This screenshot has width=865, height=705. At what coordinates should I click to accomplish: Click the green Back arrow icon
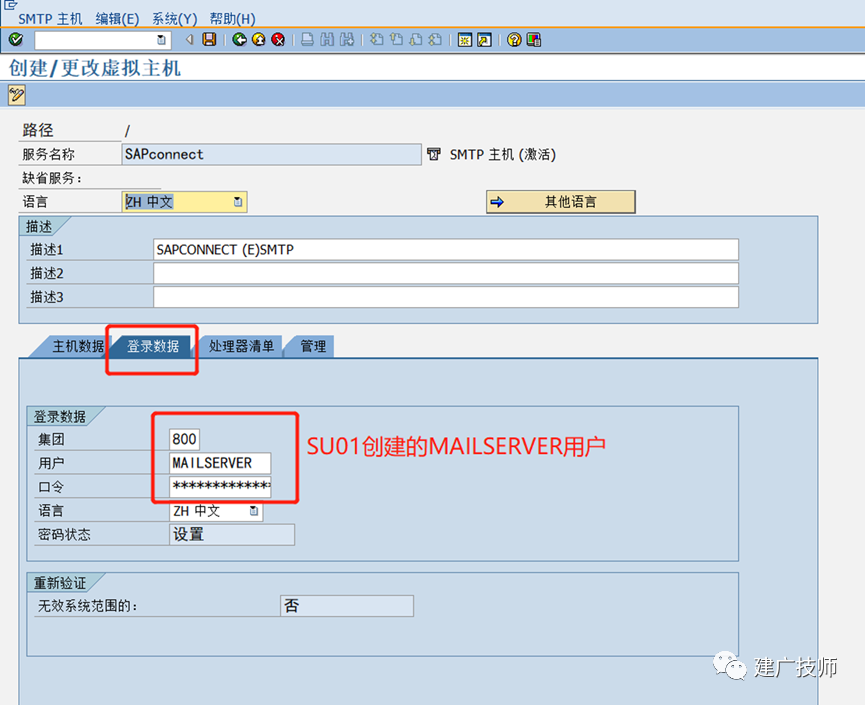point(239,40)
